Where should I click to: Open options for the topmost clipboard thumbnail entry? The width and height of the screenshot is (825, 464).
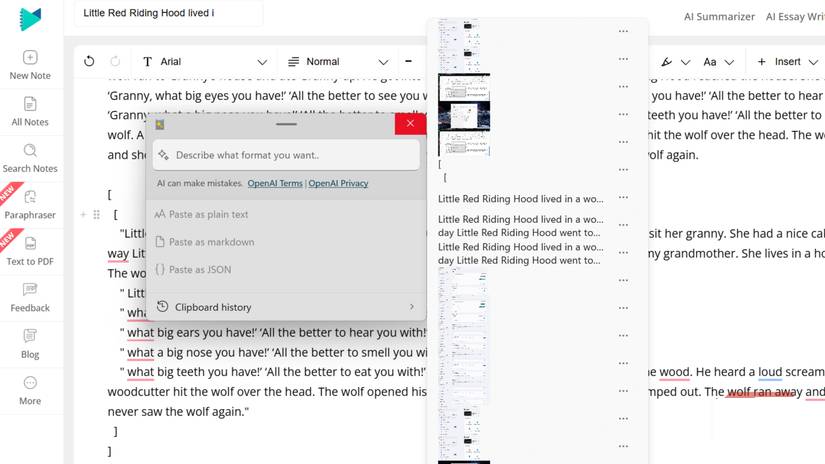click(623, 31)
